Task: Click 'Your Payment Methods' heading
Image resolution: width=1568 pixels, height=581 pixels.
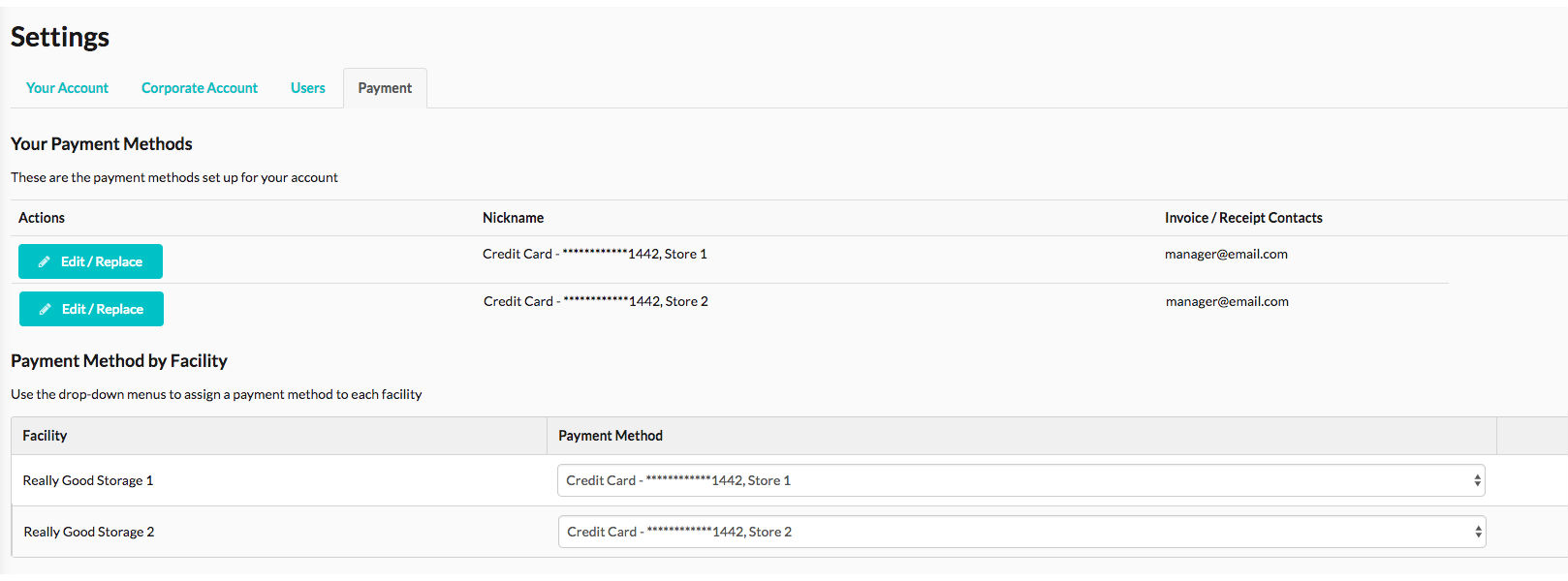Action: (x=102, y=143)
